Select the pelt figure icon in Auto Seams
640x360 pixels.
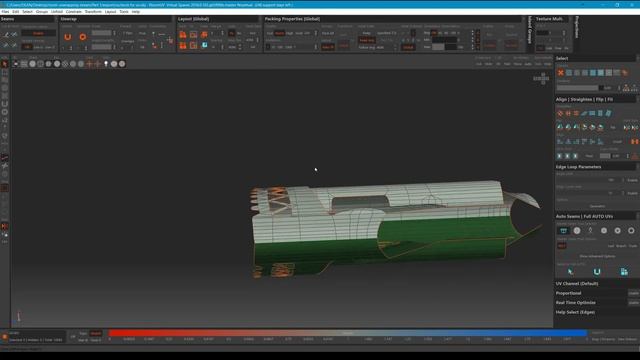click(590, 231)
